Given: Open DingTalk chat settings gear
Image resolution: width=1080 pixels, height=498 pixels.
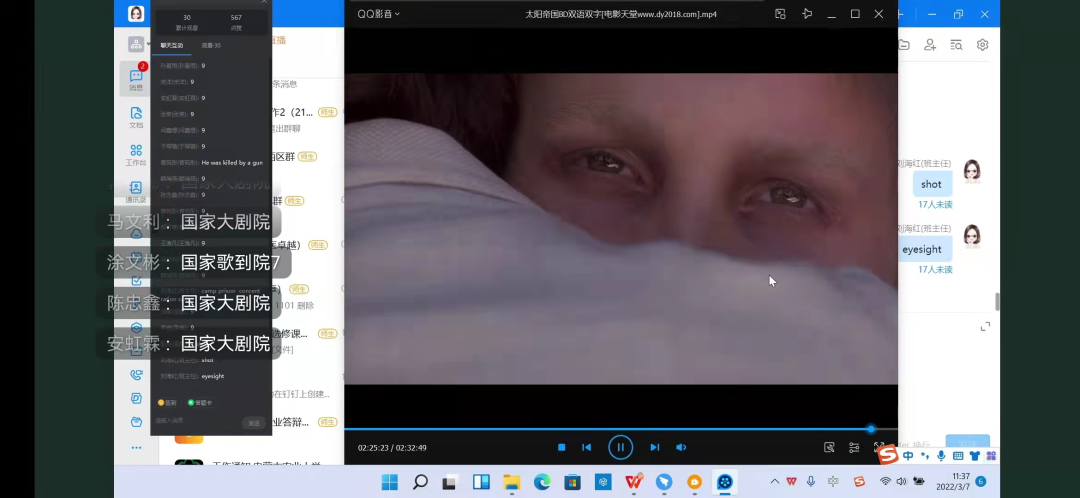Looking at the screenshot, I should 982,45.
